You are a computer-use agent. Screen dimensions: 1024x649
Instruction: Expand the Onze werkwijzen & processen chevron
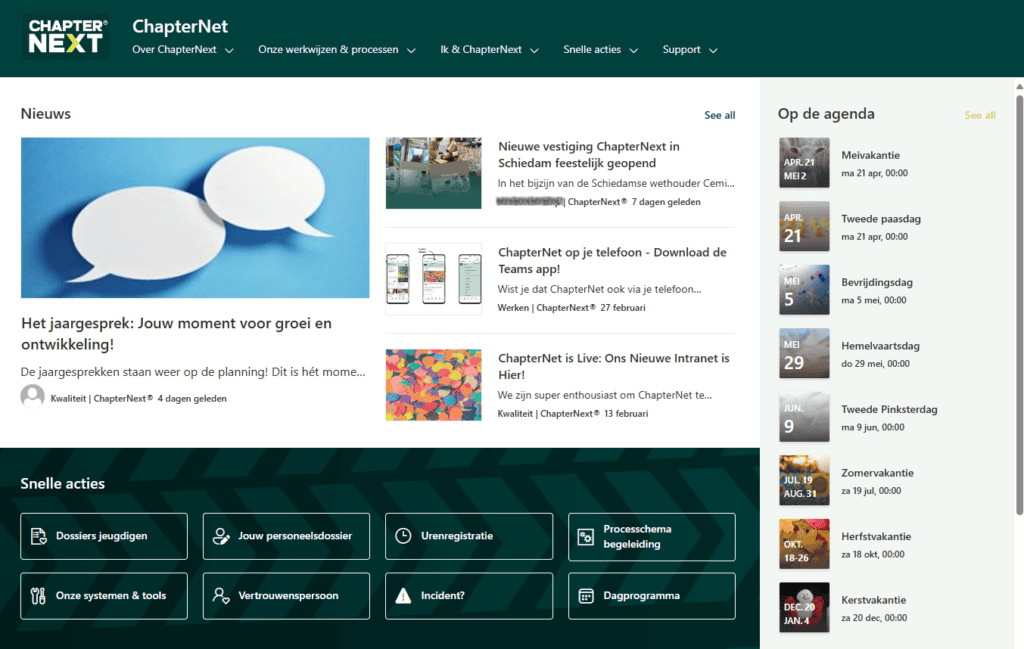pos(411,50)
